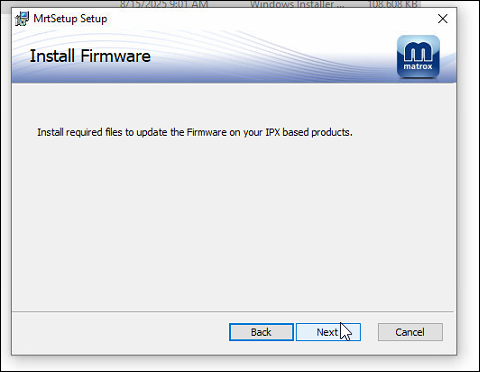Click the "matrox" wordmark under the logo
The width and height of the screenshot is (480, 372).
click(x=418, y=66)
